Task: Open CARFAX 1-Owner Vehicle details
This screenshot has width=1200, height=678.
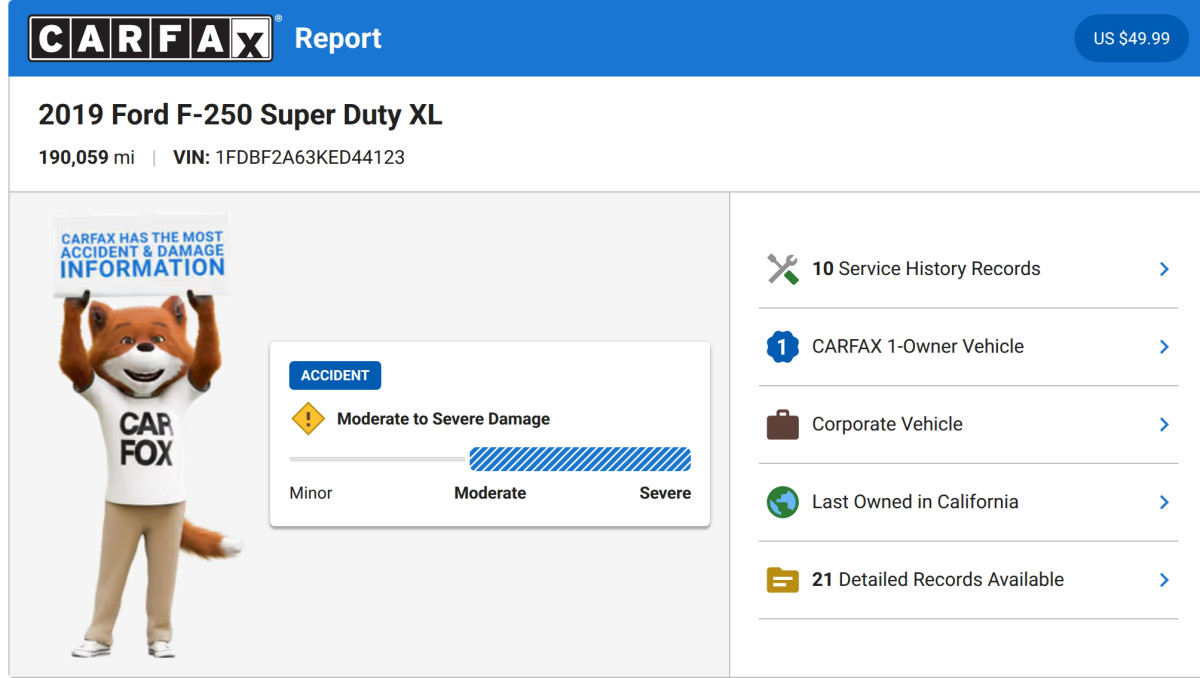Action: pyautogui.click(x=968, y=347)
